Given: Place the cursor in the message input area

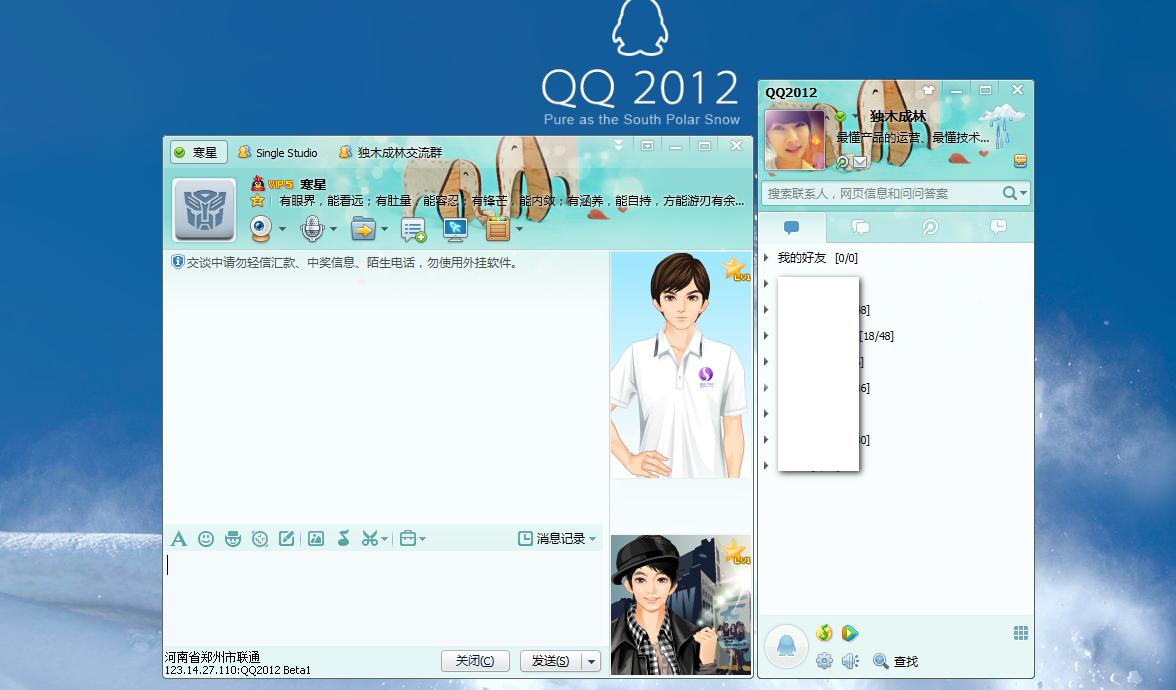Looking at the screenshot, I should pyautogui.click(x=383, y=598).
